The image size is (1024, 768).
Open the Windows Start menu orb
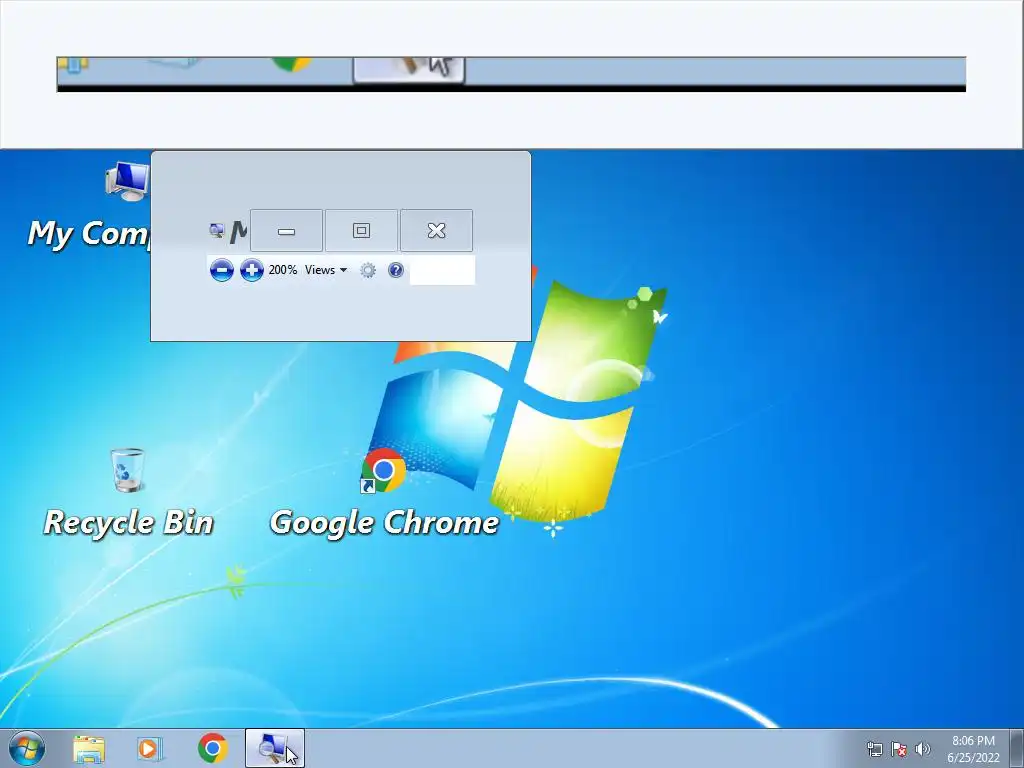click(x=27, y=748)
